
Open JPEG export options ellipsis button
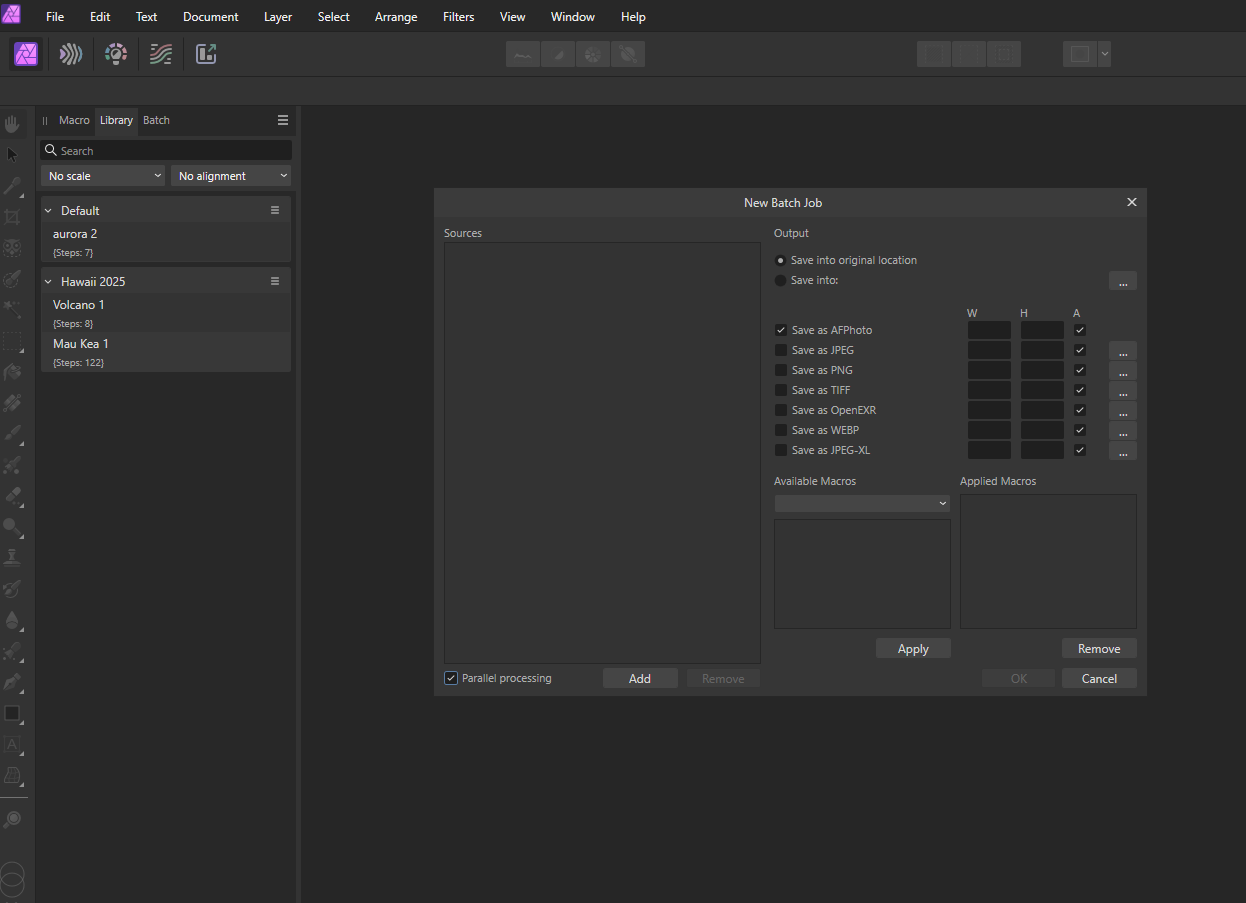1122,351
